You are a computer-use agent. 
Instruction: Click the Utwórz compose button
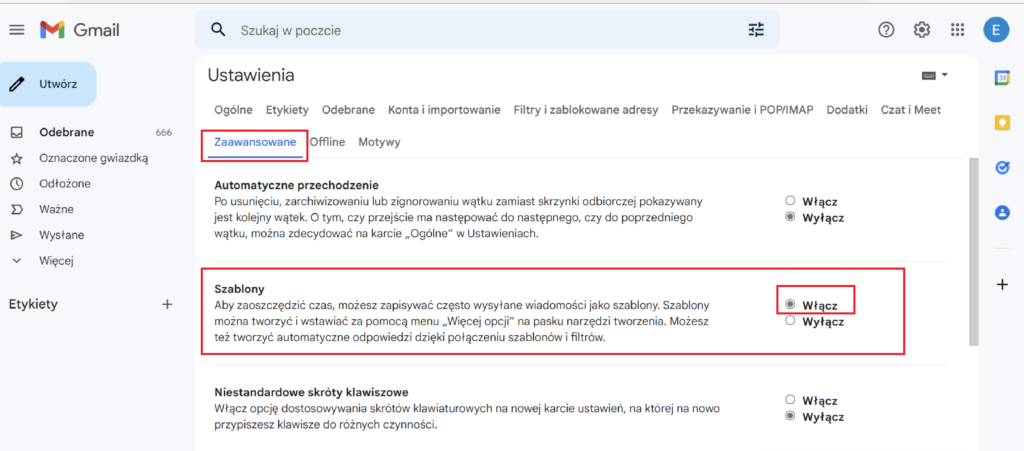click(x=48, y=84)
